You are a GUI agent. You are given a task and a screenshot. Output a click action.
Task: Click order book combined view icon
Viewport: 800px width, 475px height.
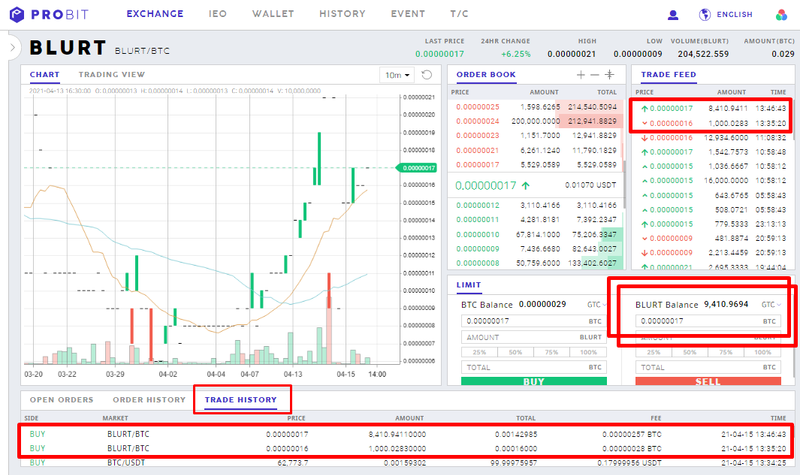tap(609, 74)
